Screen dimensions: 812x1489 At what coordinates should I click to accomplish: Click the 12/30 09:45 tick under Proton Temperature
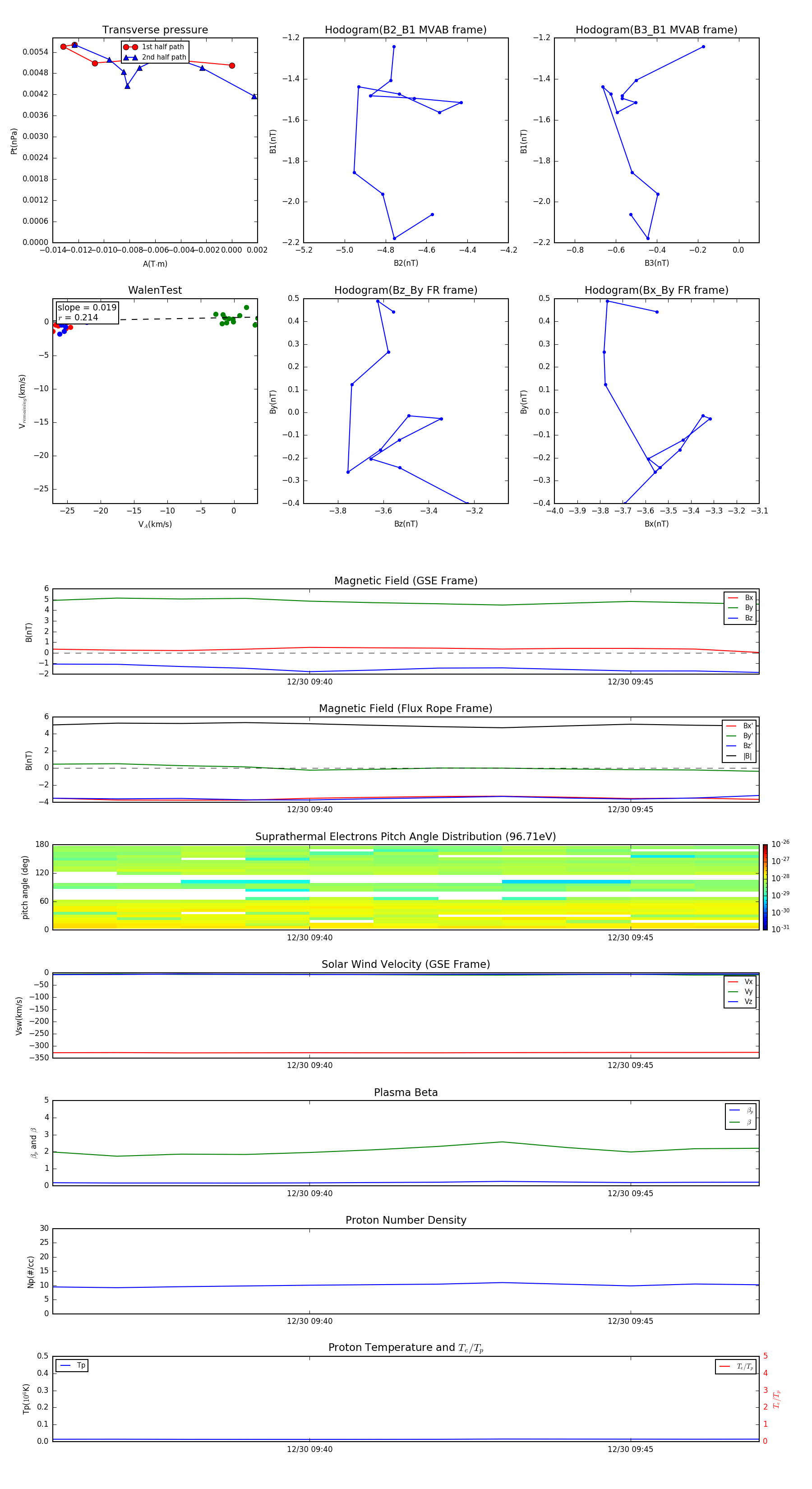click(x=630, y=1449)
